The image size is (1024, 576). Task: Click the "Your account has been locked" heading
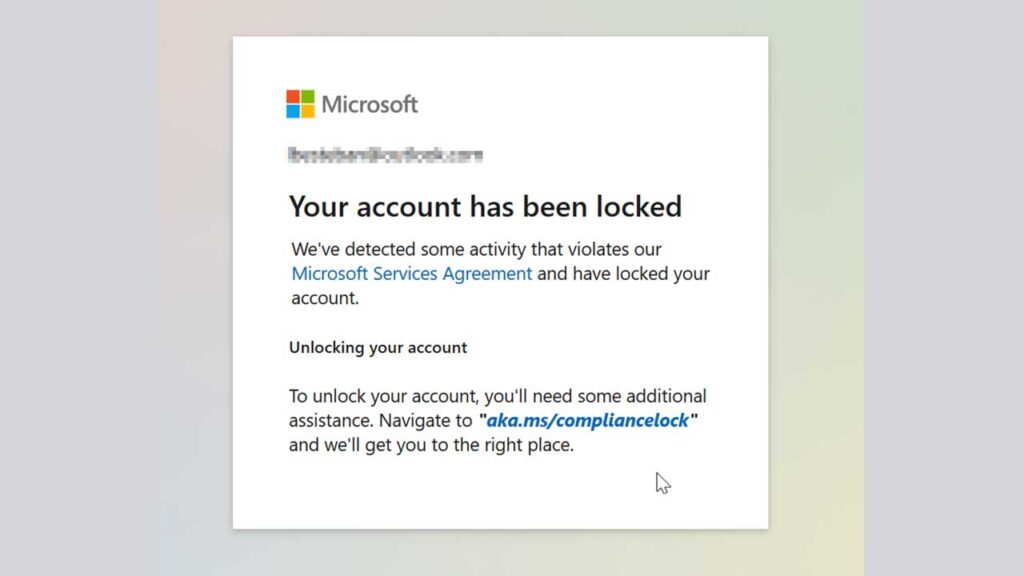click(x=485, y=207)
